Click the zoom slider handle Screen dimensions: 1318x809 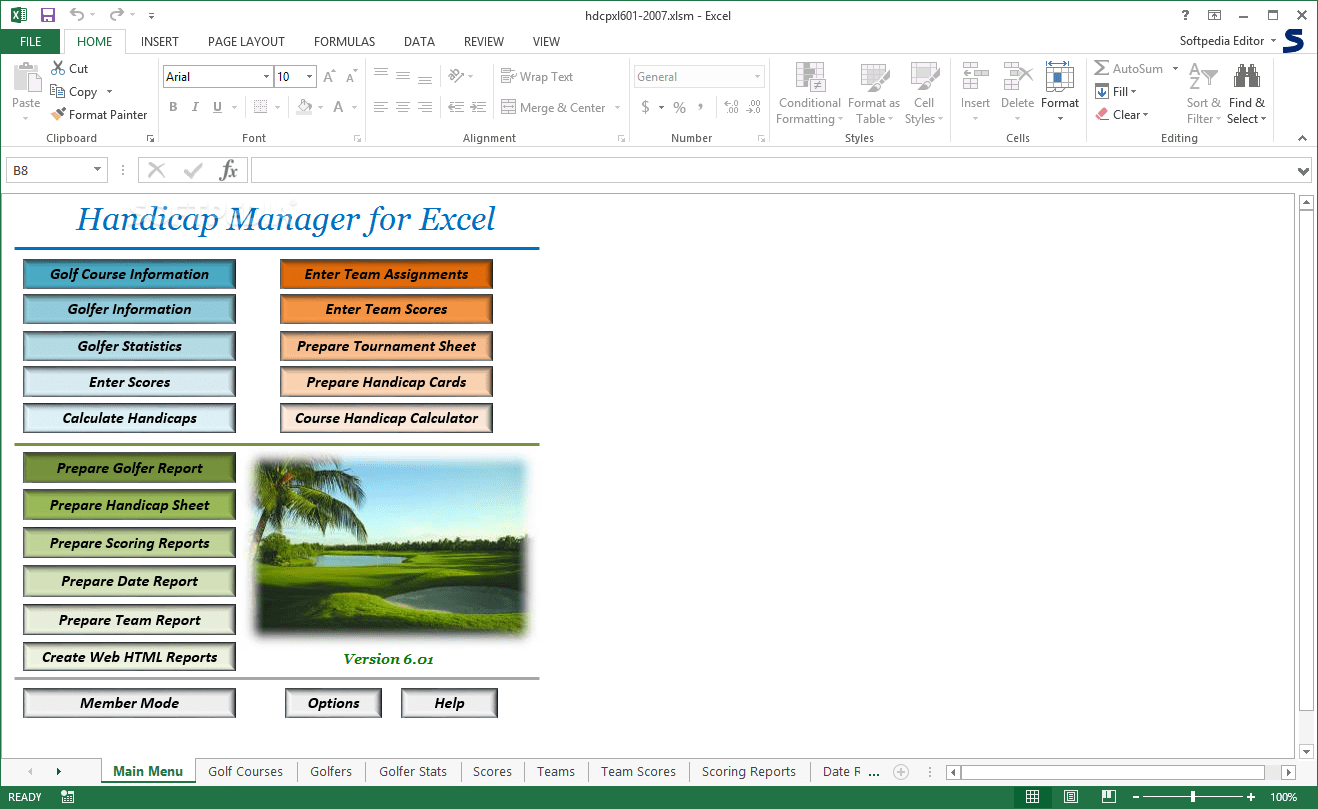tap(1193, 797)
